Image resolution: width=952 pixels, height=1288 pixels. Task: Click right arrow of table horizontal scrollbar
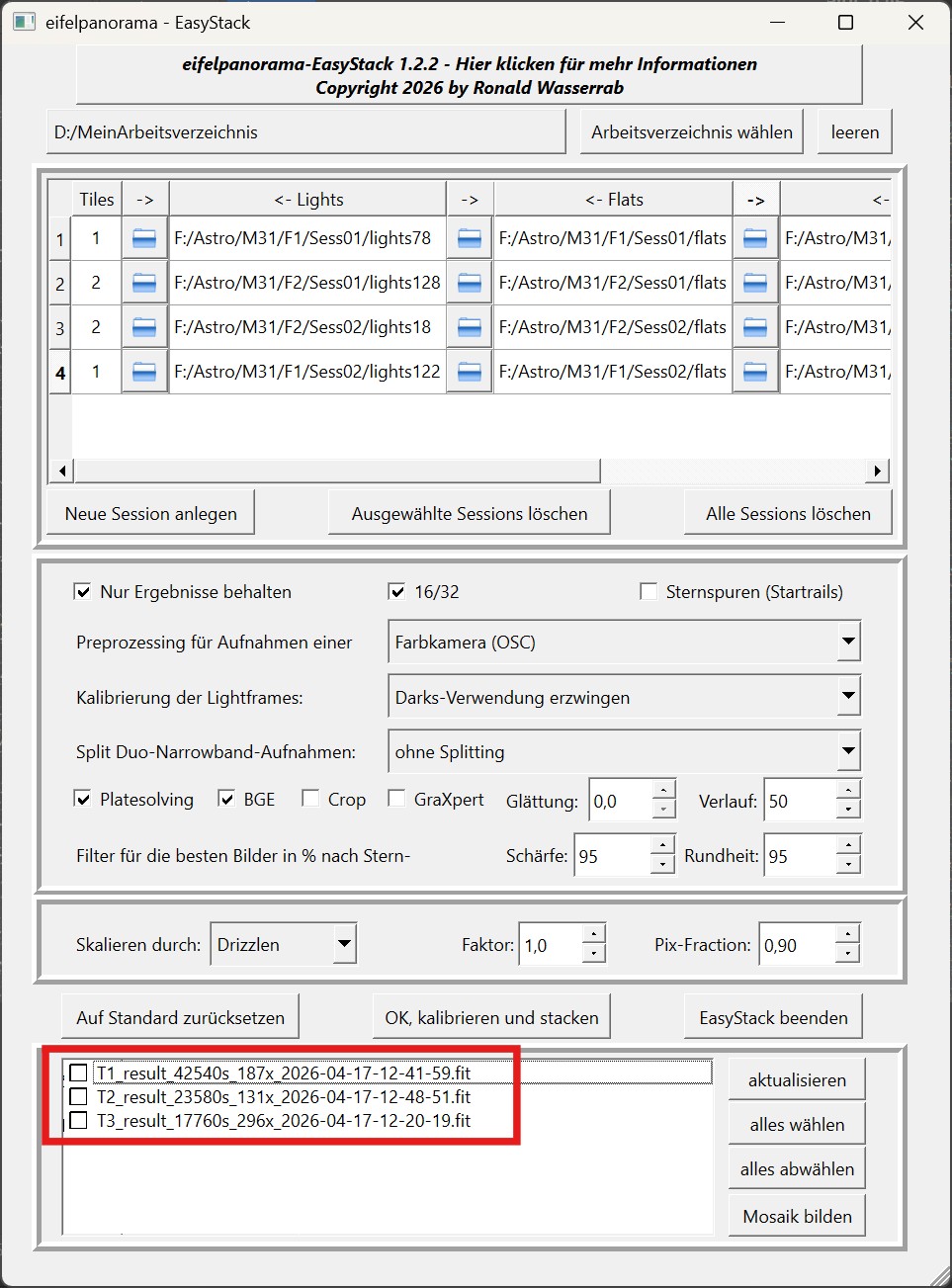pos(877,471)
